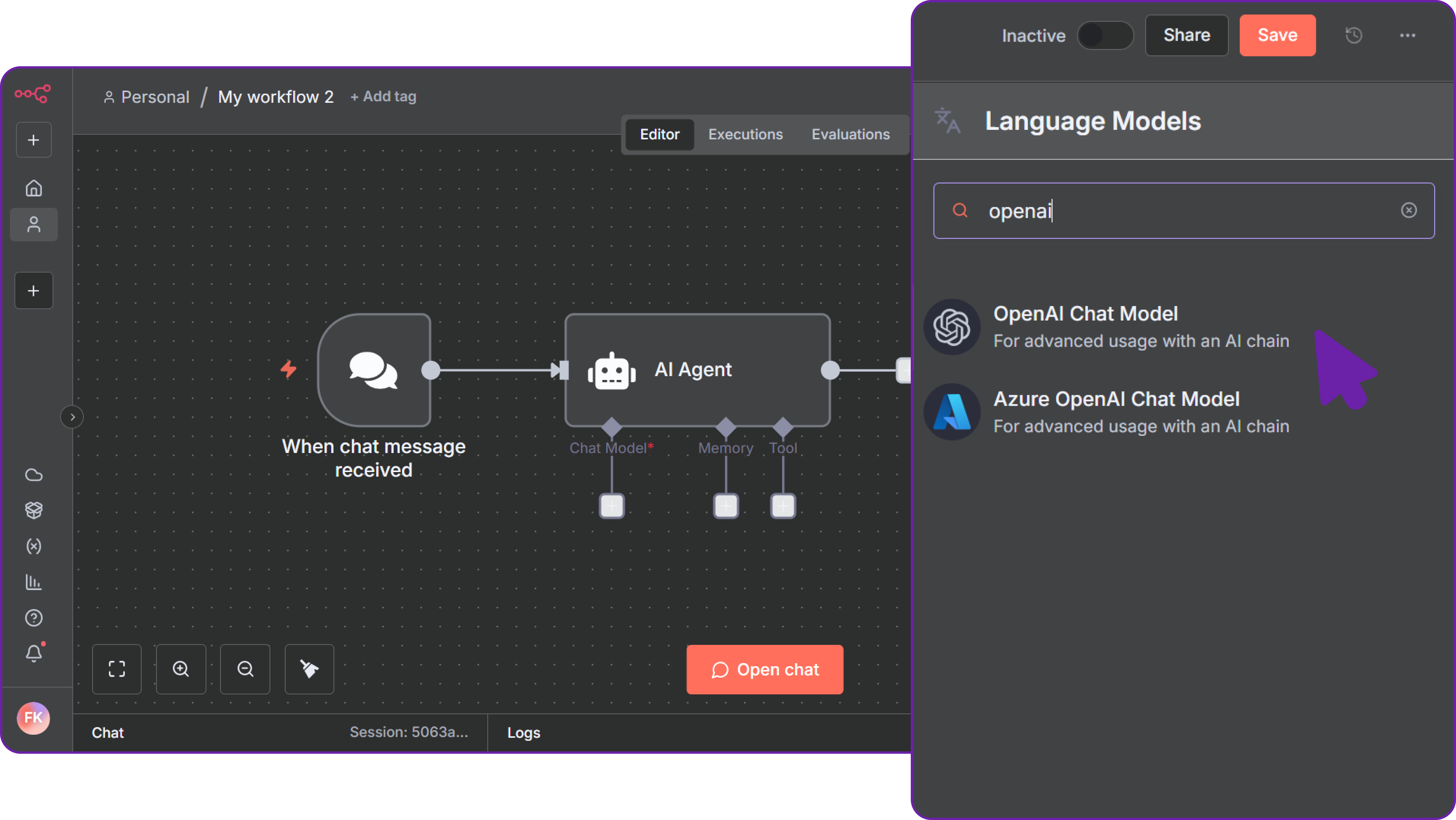
Task: Open the notifications bell icon
Action: [x=34, y=653]
